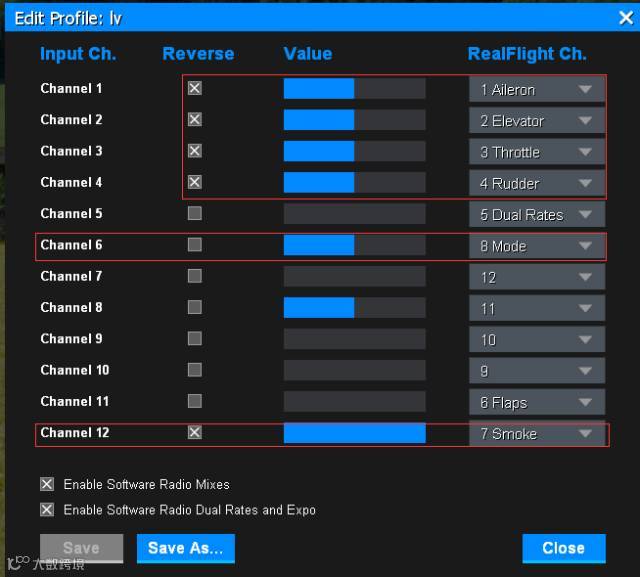Click the Reverse column header
The height and width of the screenshot is (577, 640).
(198, 53)
